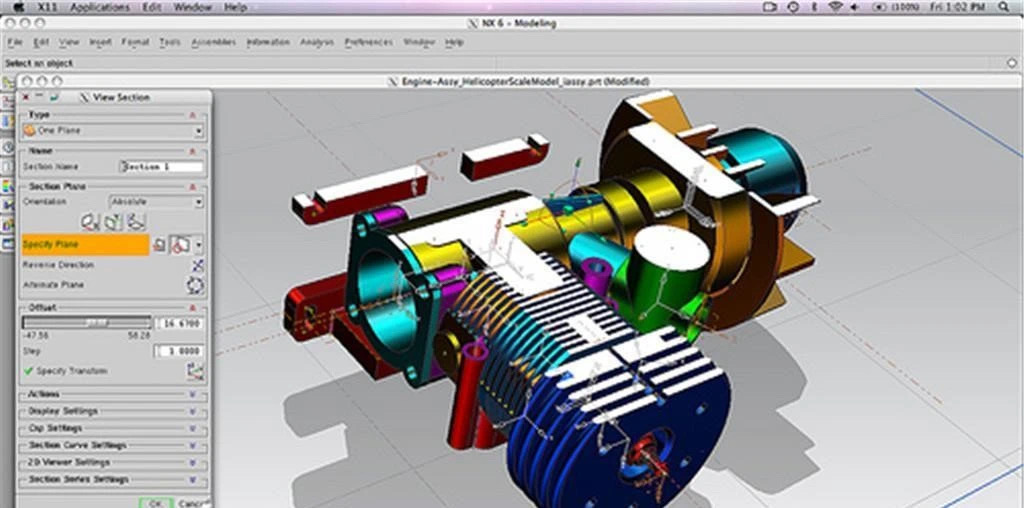Image resolution: width=1024 pixels, height=508 pixels.
Task: Expand the Section Series Settings section
Action: (193, 479)
